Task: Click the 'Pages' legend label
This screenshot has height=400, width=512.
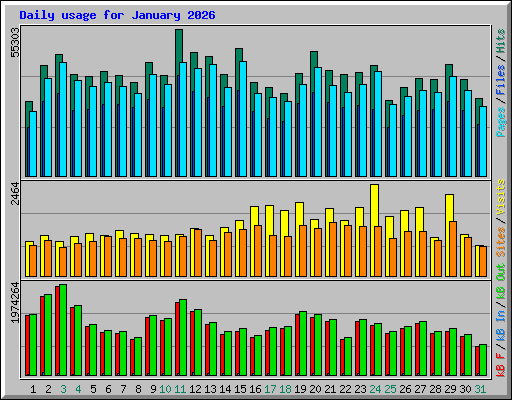Action: point(501,122)
